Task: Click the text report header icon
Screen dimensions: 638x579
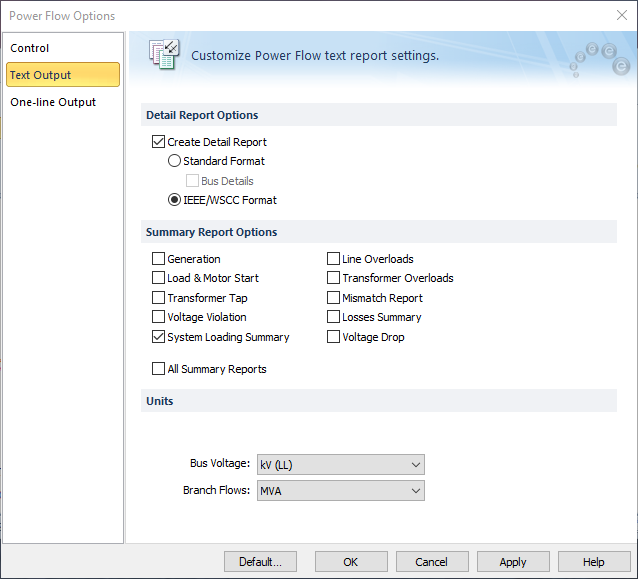Action: tap(163, 55)
